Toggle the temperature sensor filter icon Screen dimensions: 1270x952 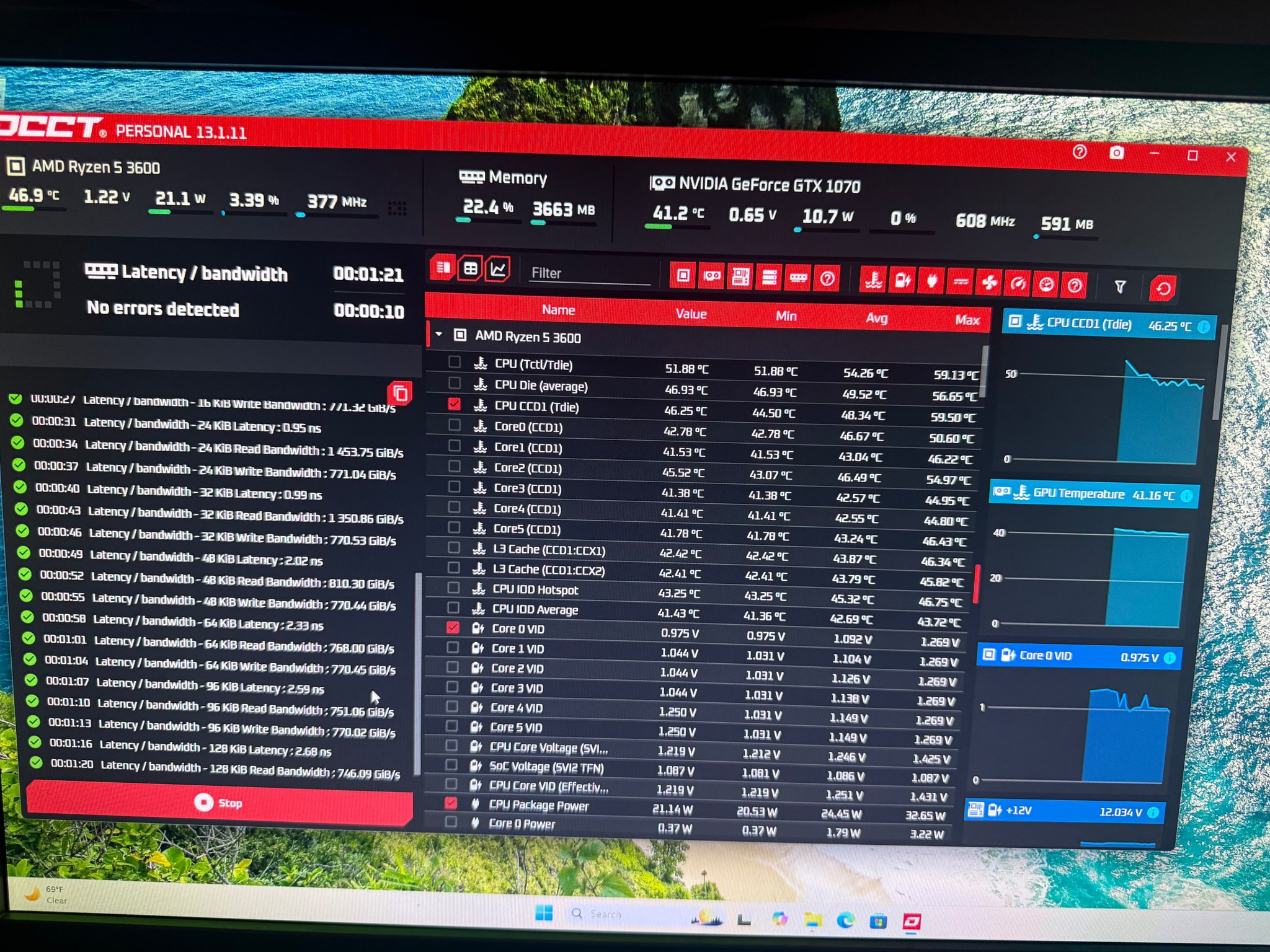pyautogui.click(x=873, y=281)
